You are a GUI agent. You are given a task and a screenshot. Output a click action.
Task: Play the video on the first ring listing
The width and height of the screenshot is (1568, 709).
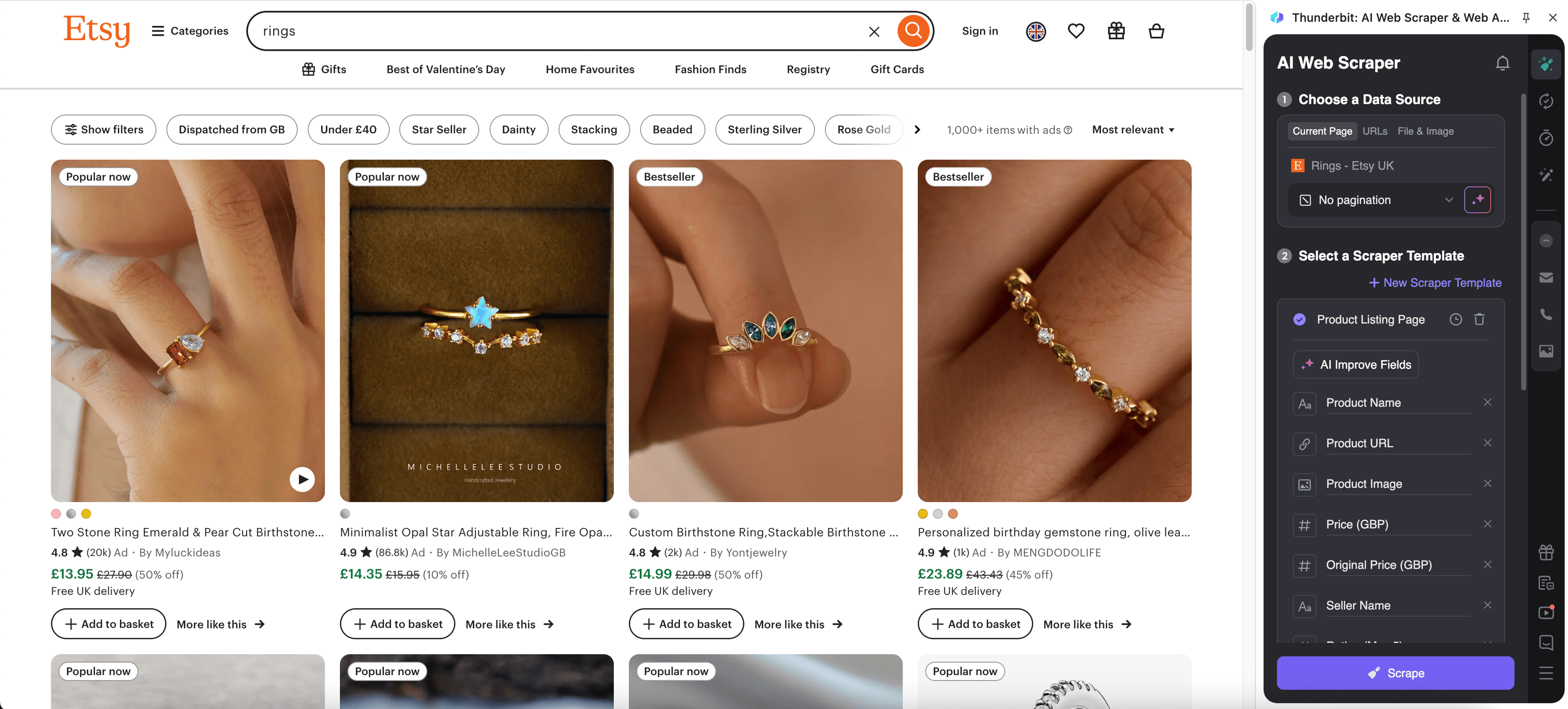pos(302,479)
